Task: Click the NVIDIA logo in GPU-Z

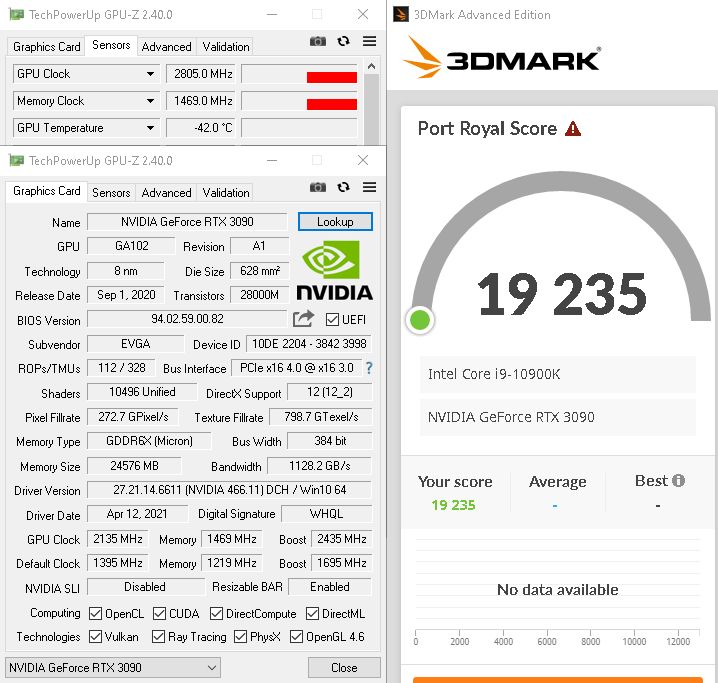Action: tap(335, 271)
